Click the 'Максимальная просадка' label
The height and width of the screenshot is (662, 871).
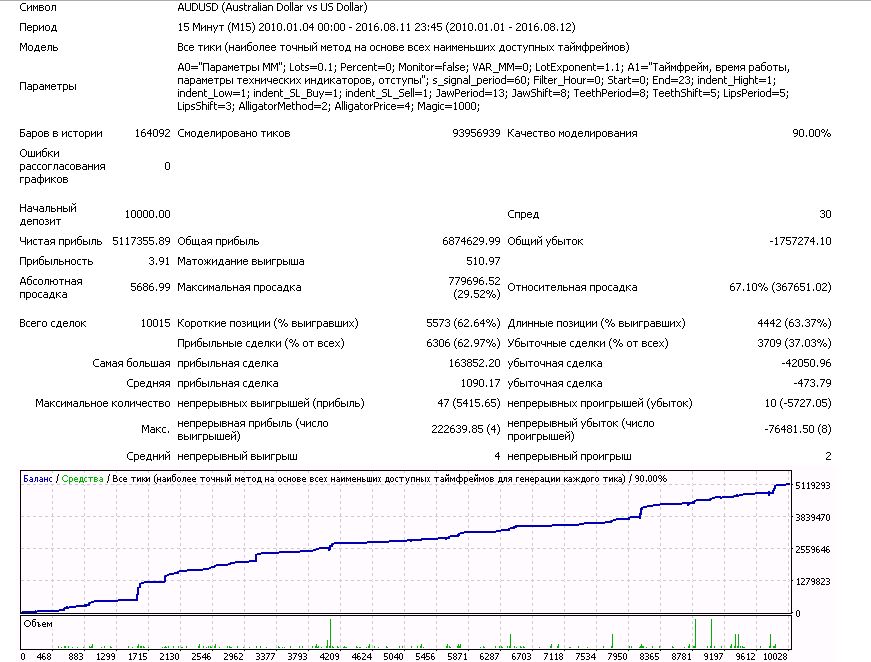click(x=239, y=287)
